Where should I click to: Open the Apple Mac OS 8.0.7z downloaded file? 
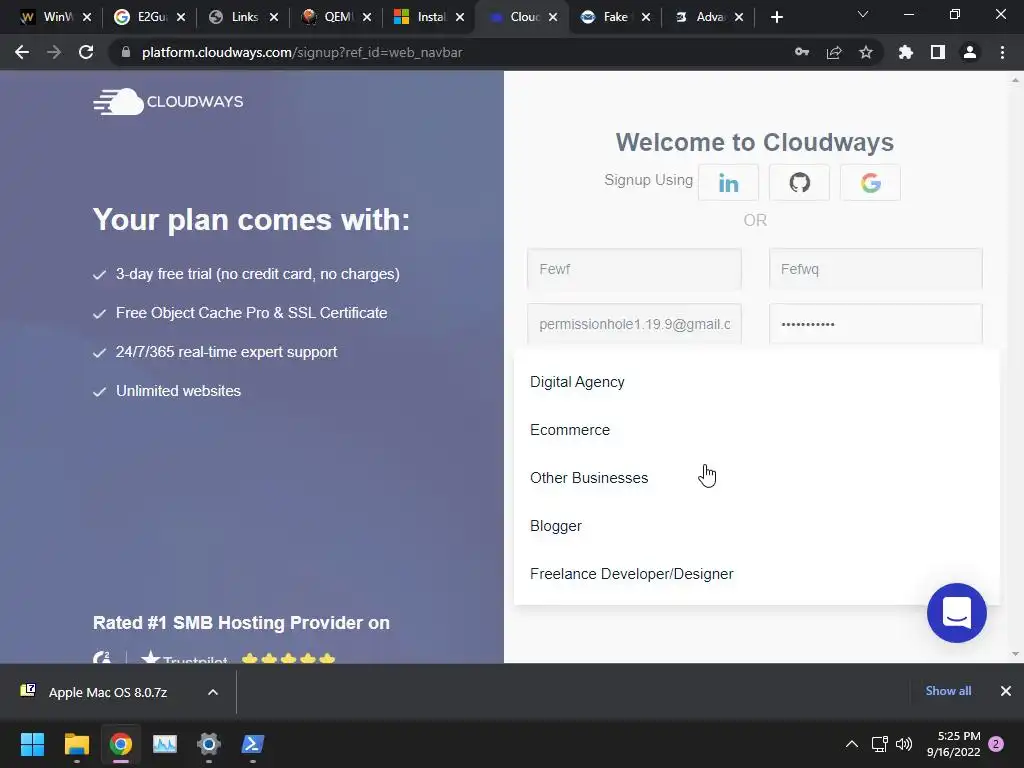coord(108,692)
